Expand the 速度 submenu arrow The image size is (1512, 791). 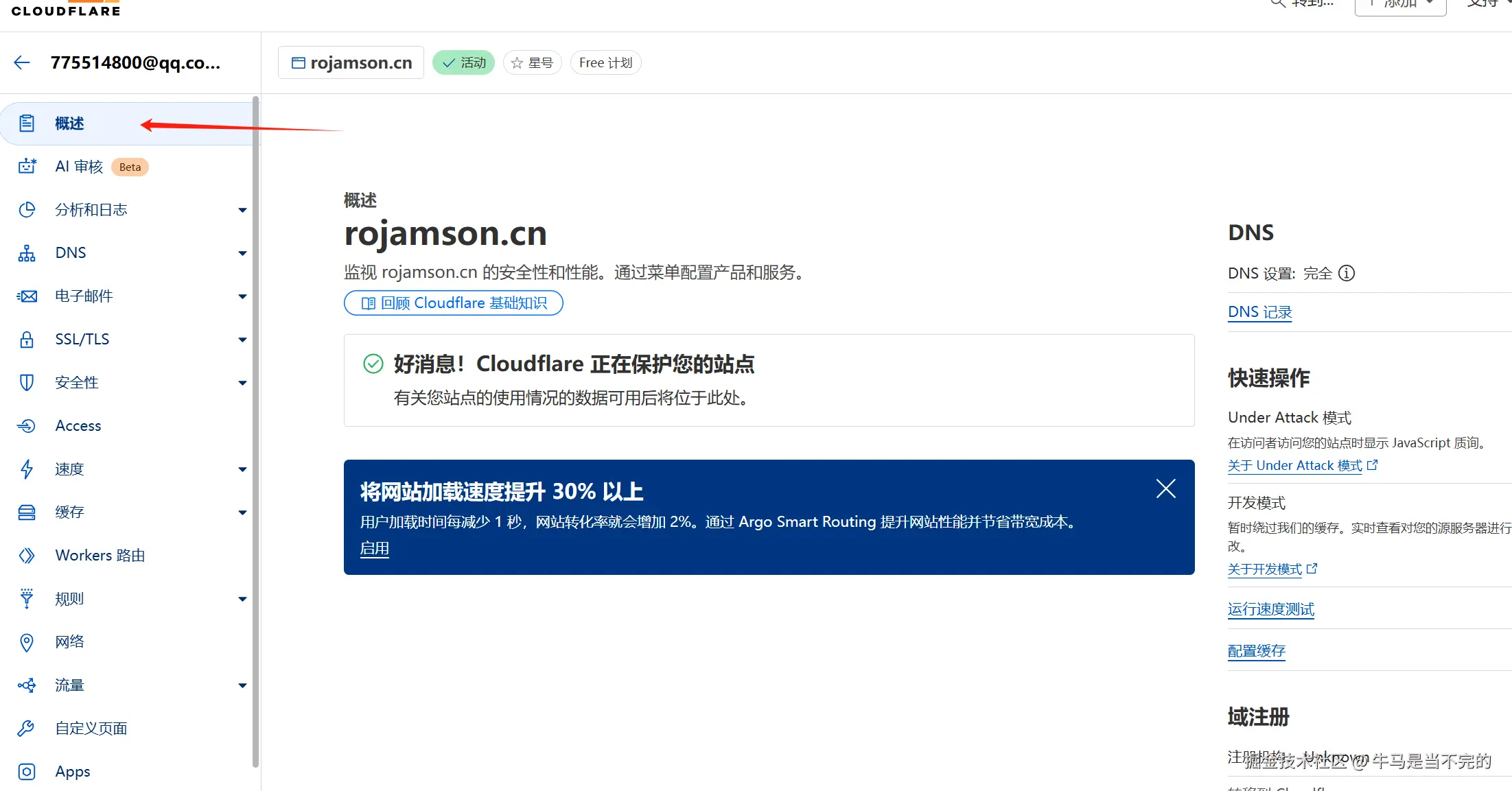pyautogui.click(x=242, y=469)
